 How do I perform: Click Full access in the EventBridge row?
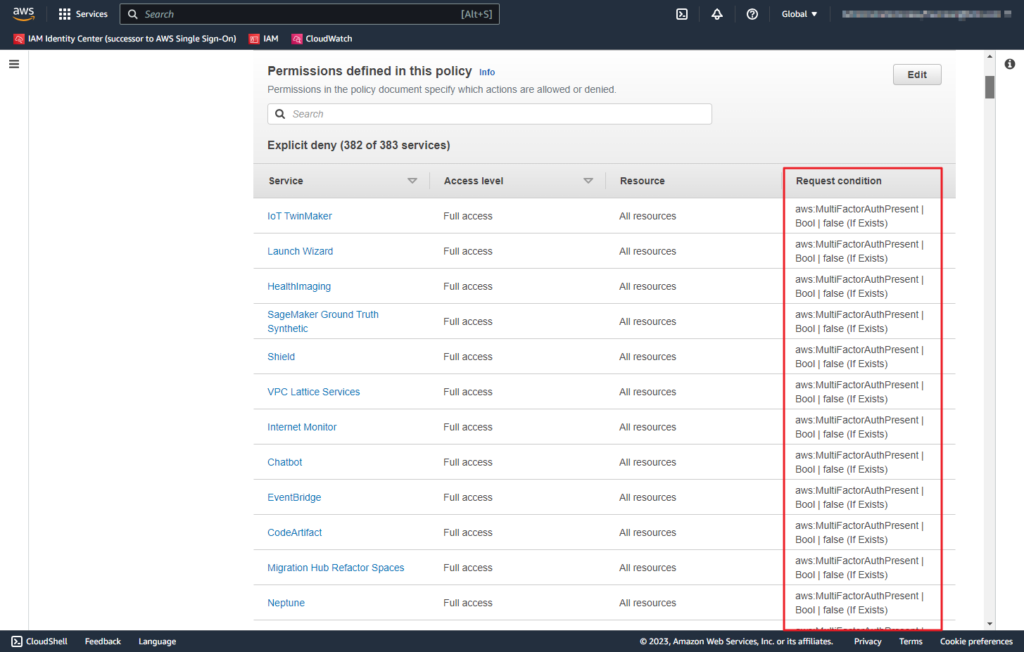(468, 498)
